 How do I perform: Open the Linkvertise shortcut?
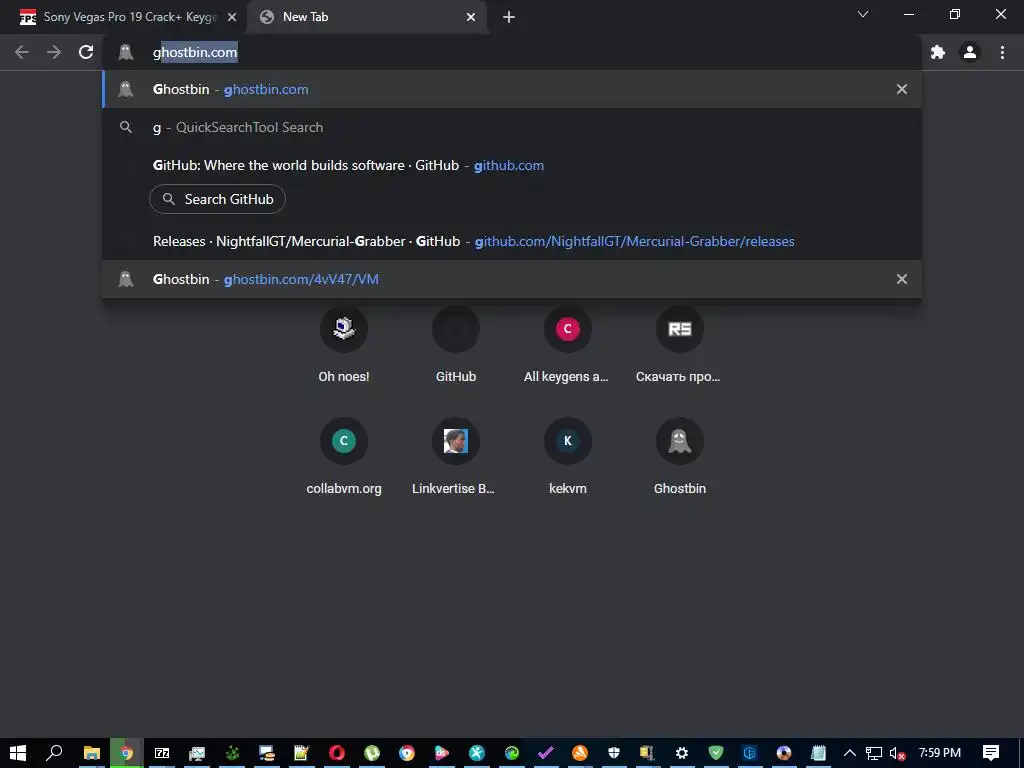[x=456, y=455]
